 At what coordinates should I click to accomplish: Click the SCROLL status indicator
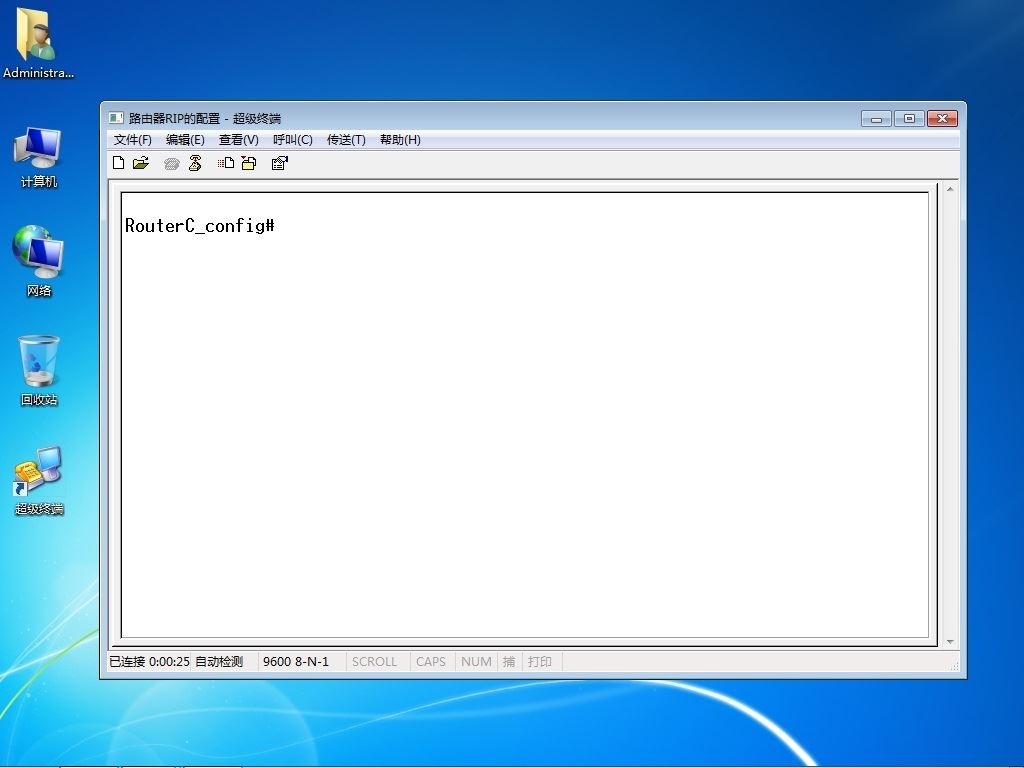[x=375, y=662]
